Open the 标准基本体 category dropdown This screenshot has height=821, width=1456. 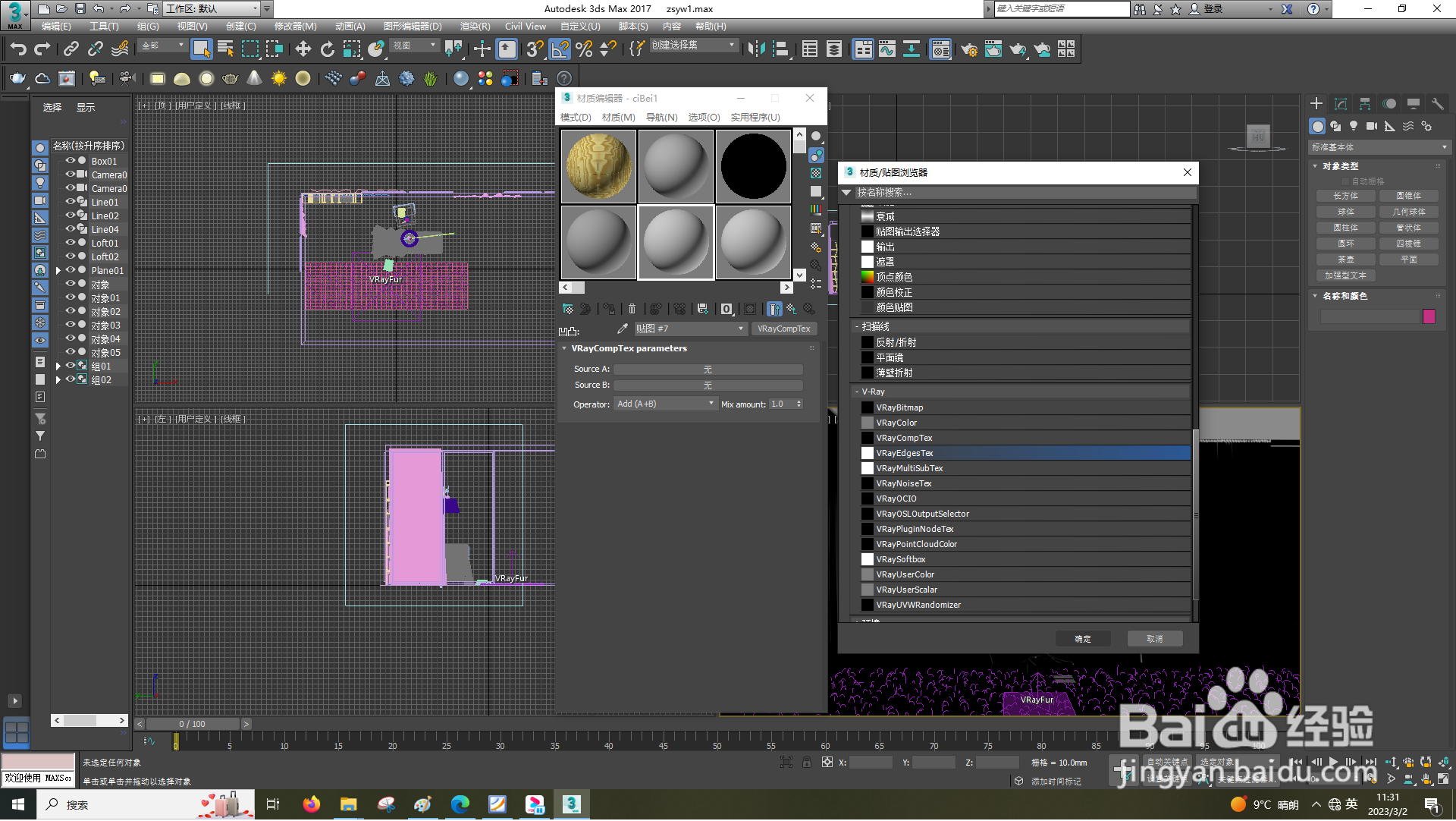pos(1379,147)
